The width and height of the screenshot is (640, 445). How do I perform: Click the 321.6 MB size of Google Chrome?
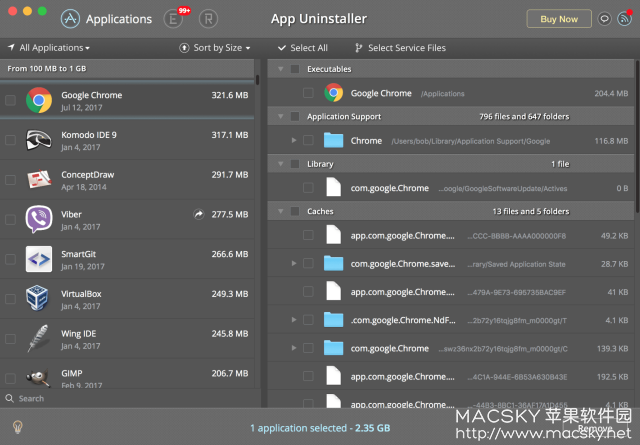230,95
